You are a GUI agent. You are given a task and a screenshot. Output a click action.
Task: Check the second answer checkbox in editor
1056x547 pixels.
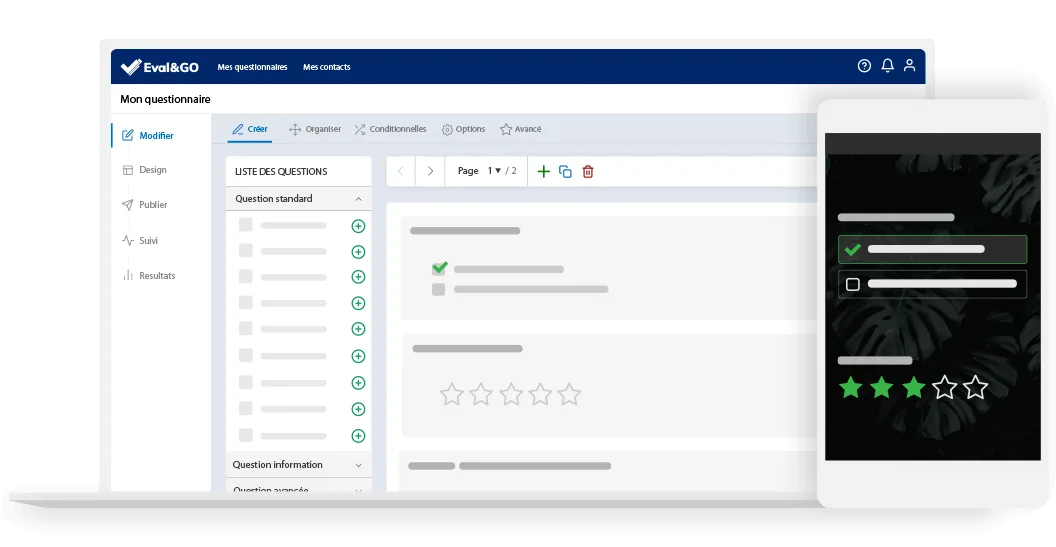coord(438,290)
